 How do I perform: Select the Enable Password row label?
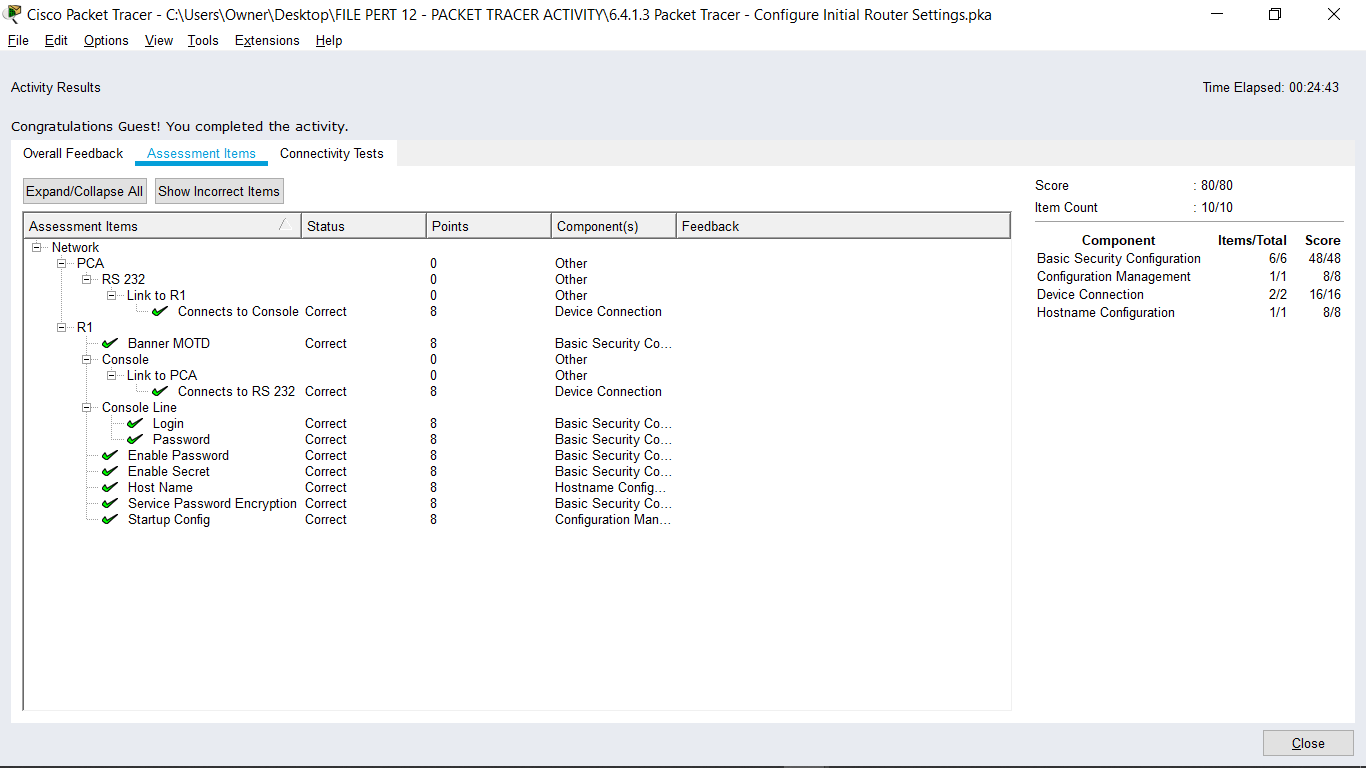point(178,455)
